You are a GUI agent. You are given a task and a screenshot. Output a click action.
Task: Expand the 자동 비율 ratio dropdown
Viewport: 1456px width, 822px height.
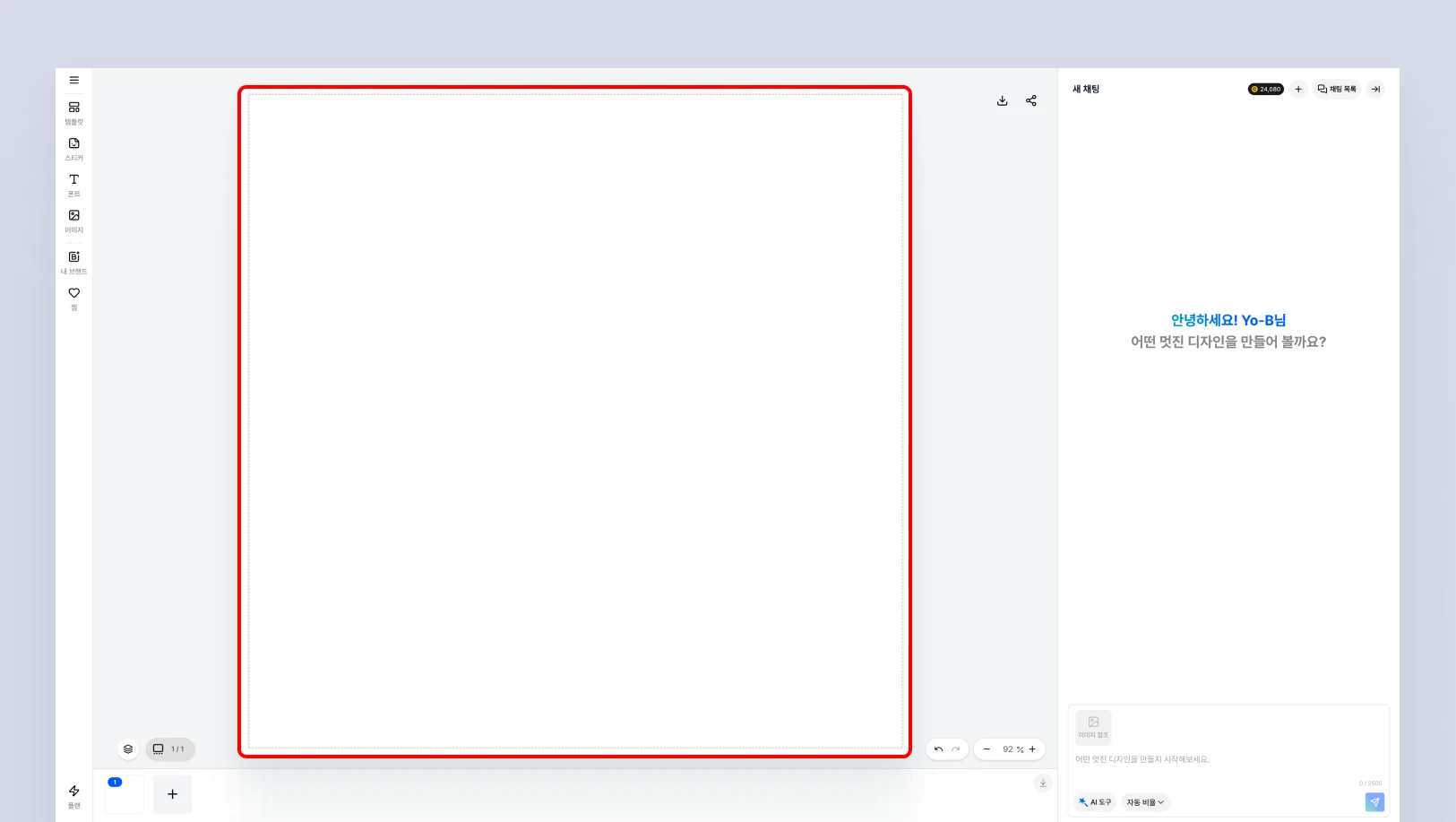click(x=1145, y=802)
